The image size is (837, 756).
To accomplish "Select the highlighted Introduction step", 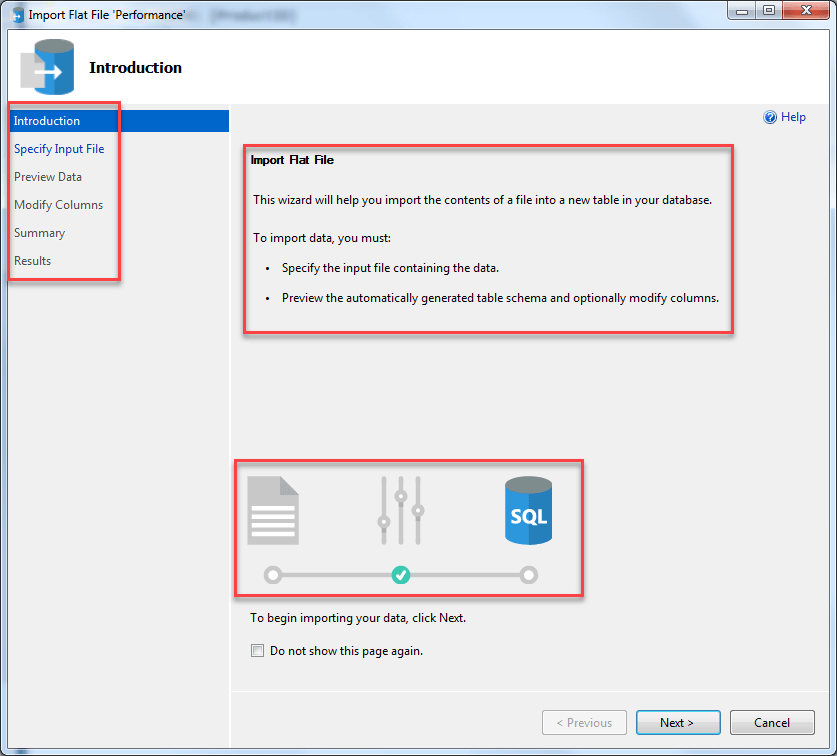I will (x=47, y=120).
